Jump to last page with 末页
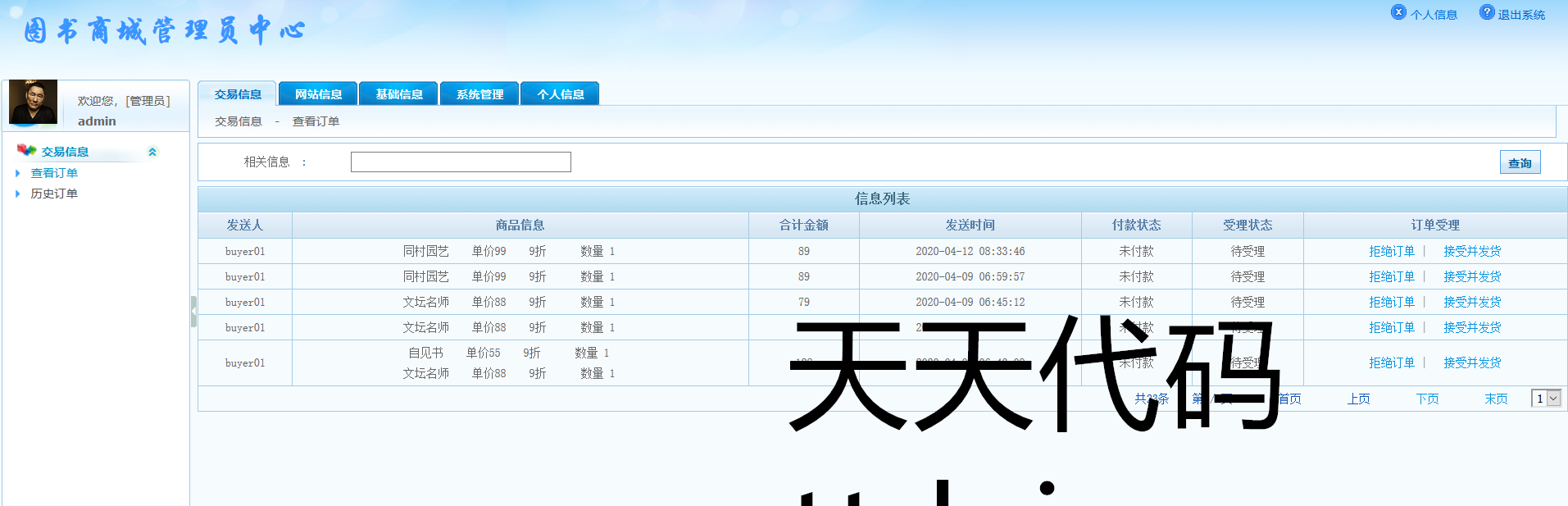This screenshot has width=1568, height=506. (1496, 399)
